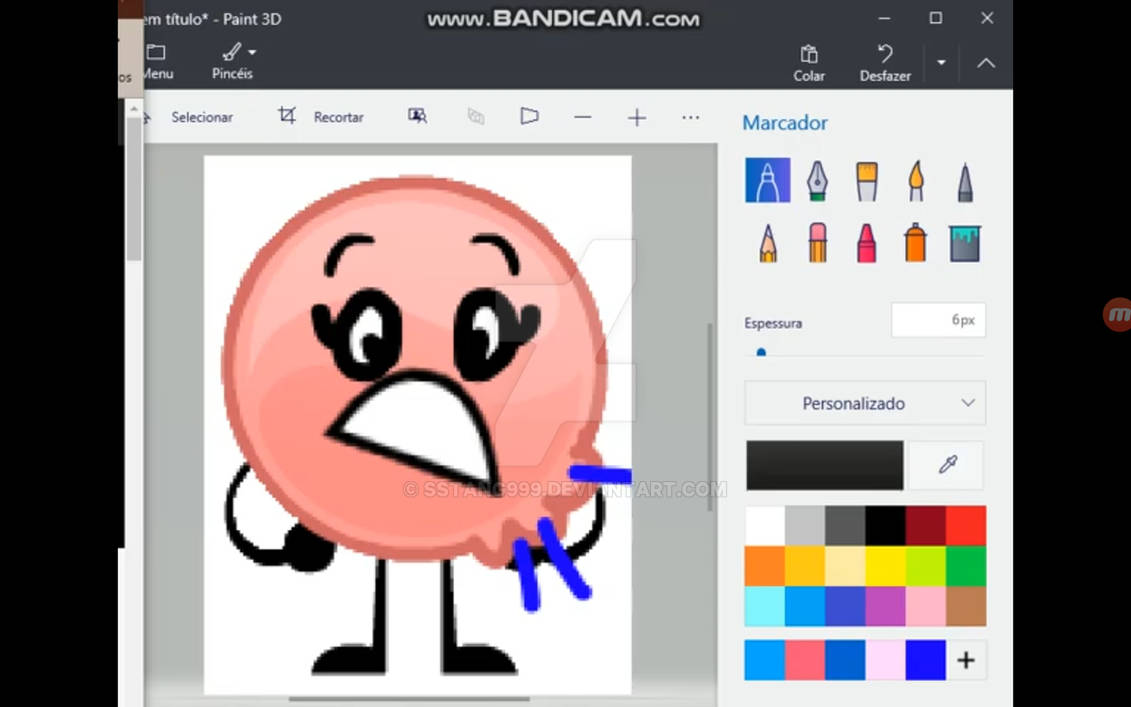1131x707 pixels.
Task: Choose the green color swatch
Action: coord(966,566)
